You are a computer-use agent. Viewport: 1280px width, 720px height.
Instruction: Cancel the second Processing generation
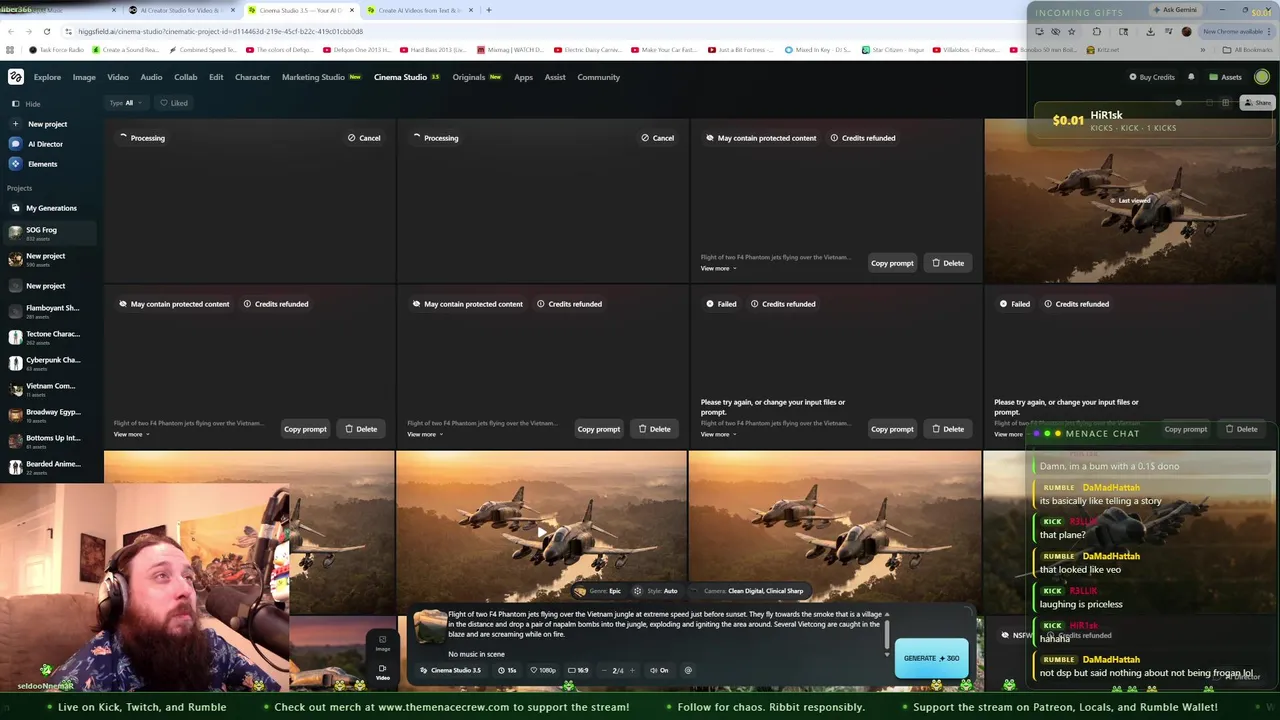[658, 138]
